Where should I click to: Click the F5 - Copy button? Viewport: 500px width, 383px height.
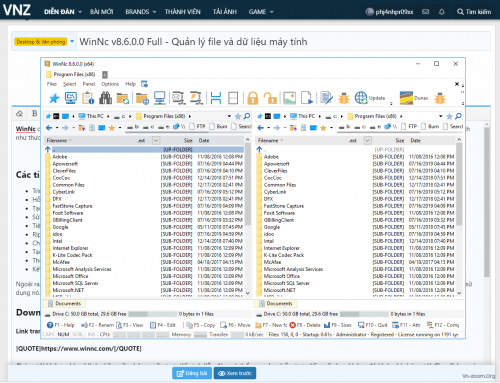(200, 325)
